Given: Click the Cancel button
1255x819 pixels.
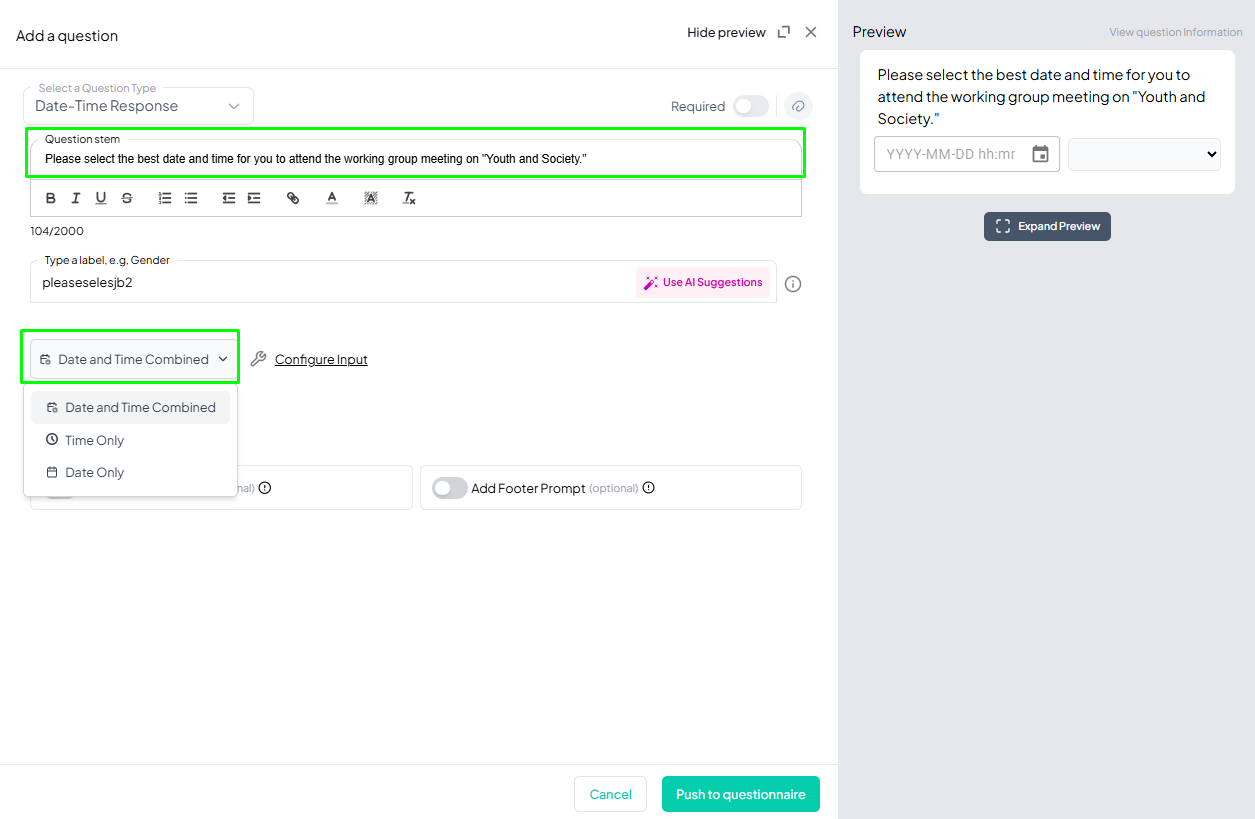Looking at the screenshot, I should pyautogui.click(x=611, y=794).
